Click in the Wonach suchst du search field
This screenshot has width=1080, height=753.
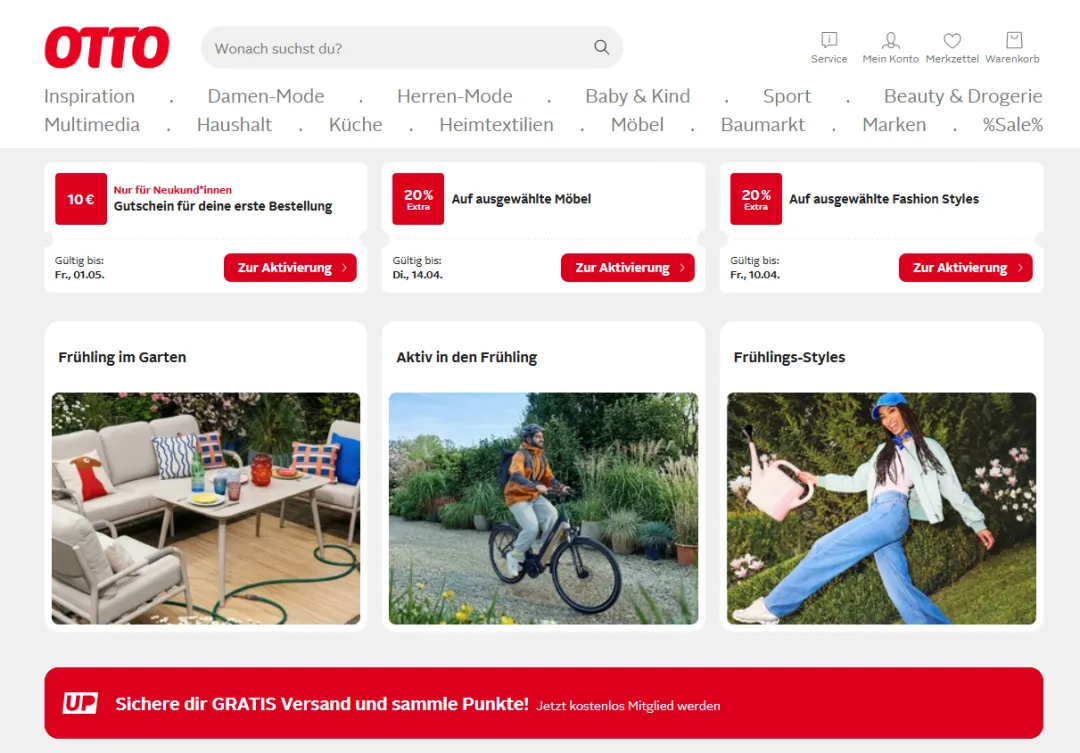pos(399,48)
